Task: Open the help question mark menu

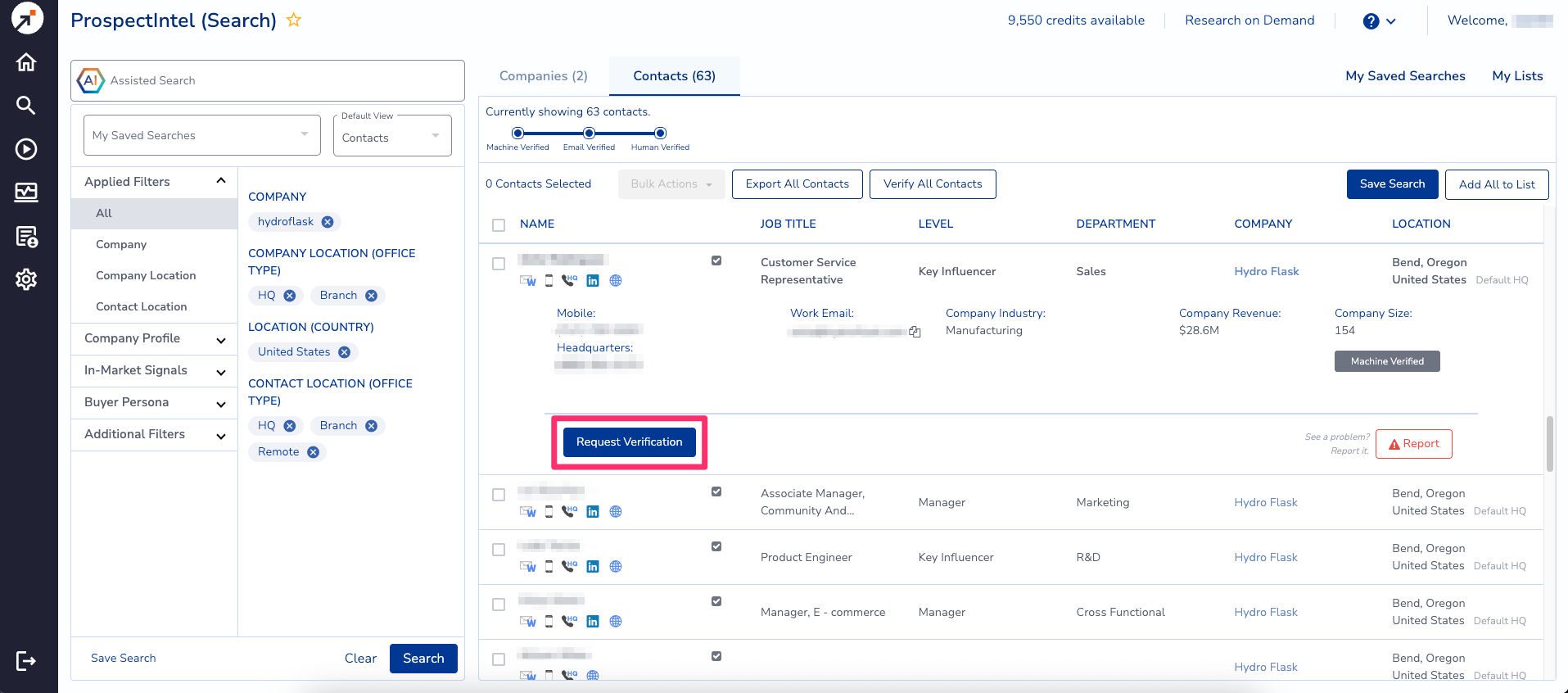Action: point(1379,21)
